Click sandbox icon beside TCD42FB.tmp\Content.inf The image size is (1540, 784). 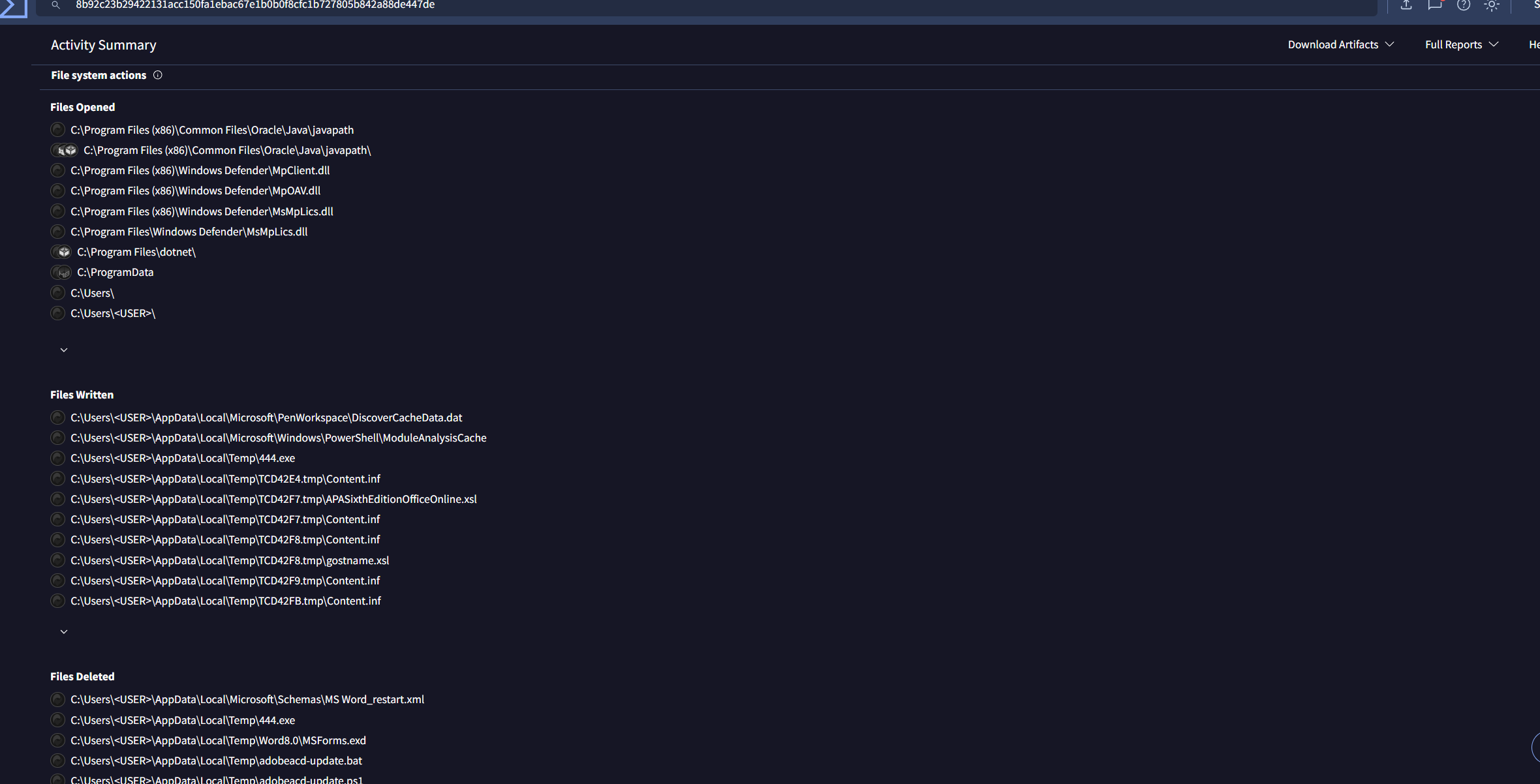click(58, 601)
